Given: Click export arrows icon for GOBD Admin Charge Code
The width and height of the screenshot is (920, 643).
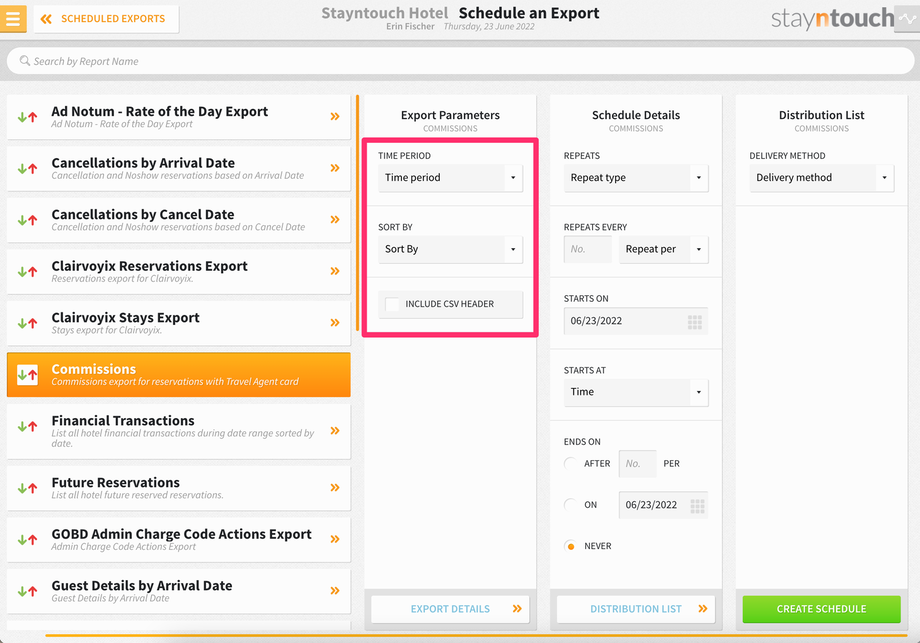Looking at the screenshot, I should click(28, 540).
